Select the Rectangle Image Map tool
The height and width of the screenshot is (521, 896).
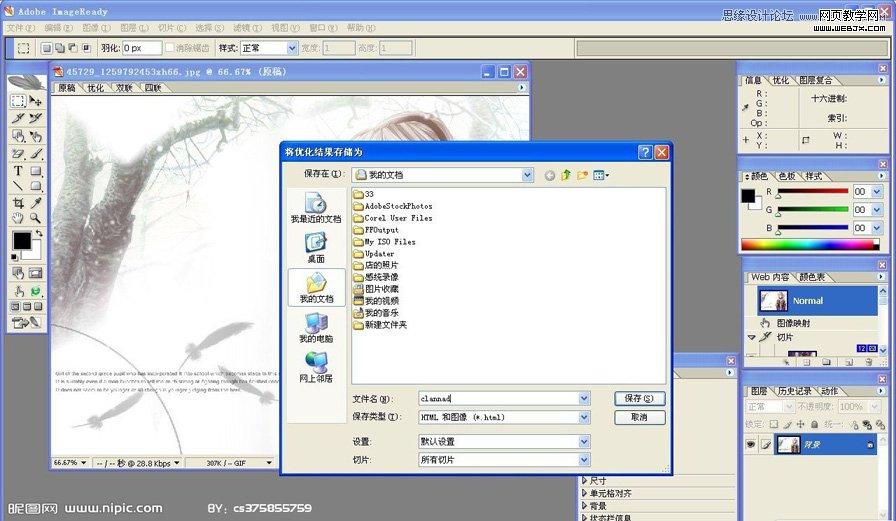point(18,136)
